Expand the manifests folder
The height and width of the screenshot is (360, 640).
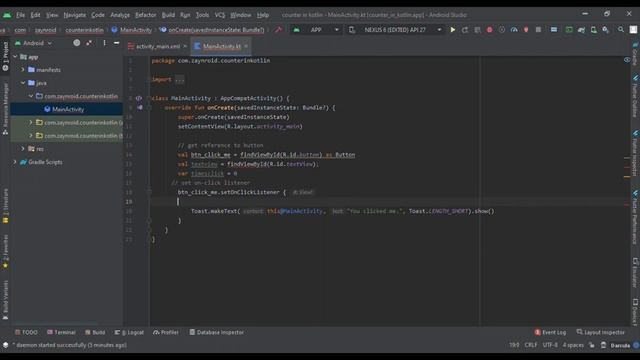pos(23,70)
